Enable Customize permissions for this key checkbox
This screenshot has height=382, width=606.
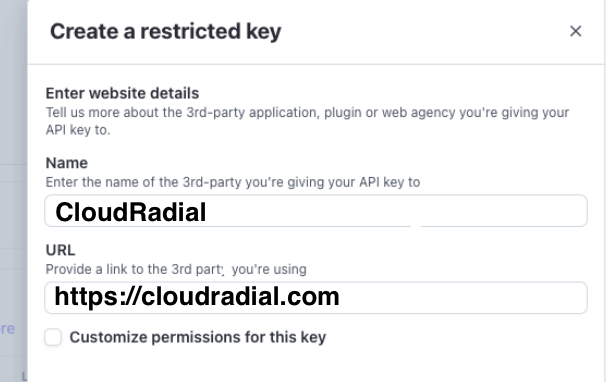coord(53,337)
